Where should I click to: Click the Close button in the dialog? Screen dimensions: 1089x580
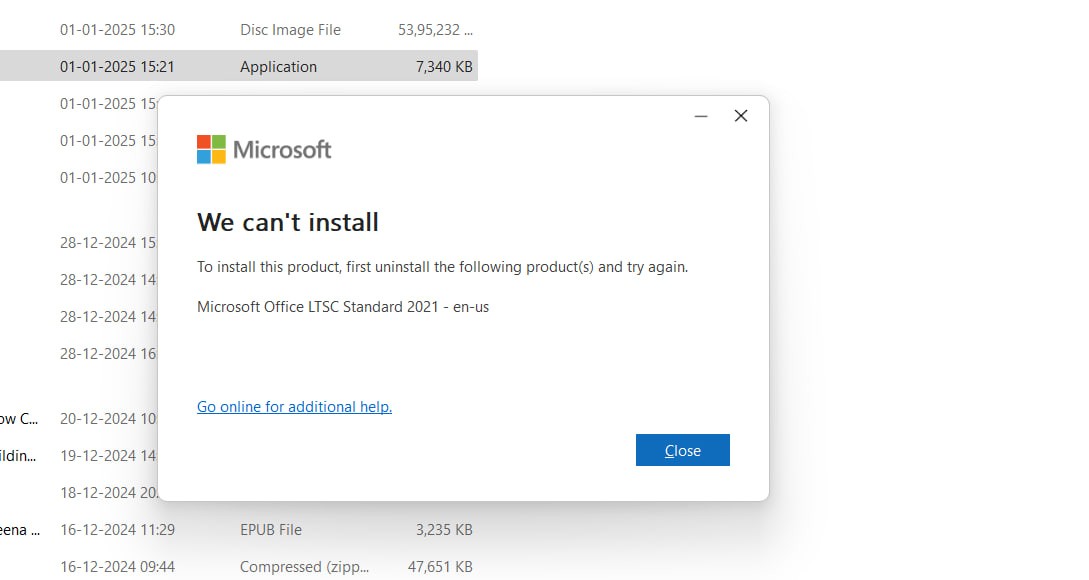click(683, 450)
